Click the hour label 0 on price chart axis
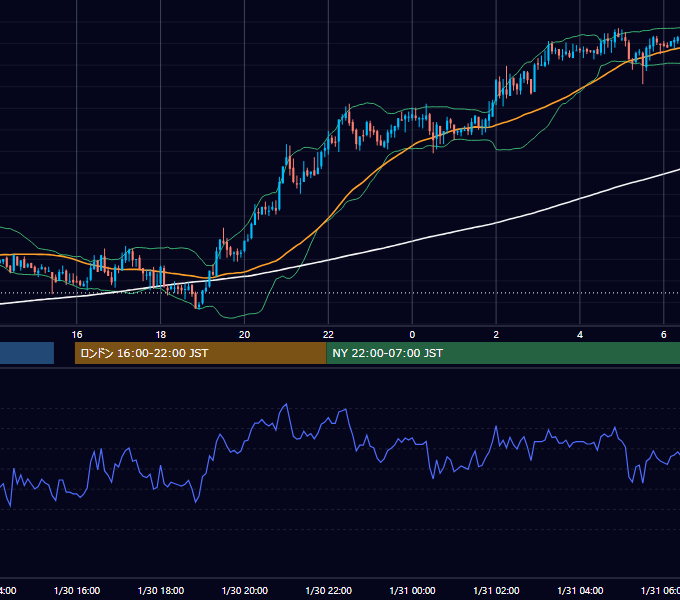The width and height of the screenshot is (680, 600). click(412, 335)
